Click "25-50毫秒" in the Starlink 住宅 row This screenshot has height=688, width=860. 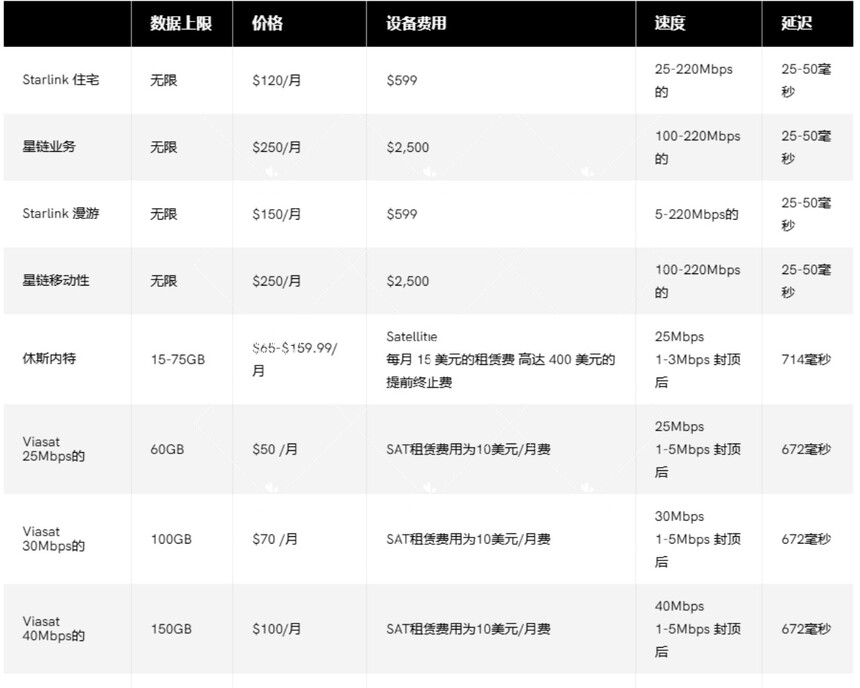pos(806,81)
